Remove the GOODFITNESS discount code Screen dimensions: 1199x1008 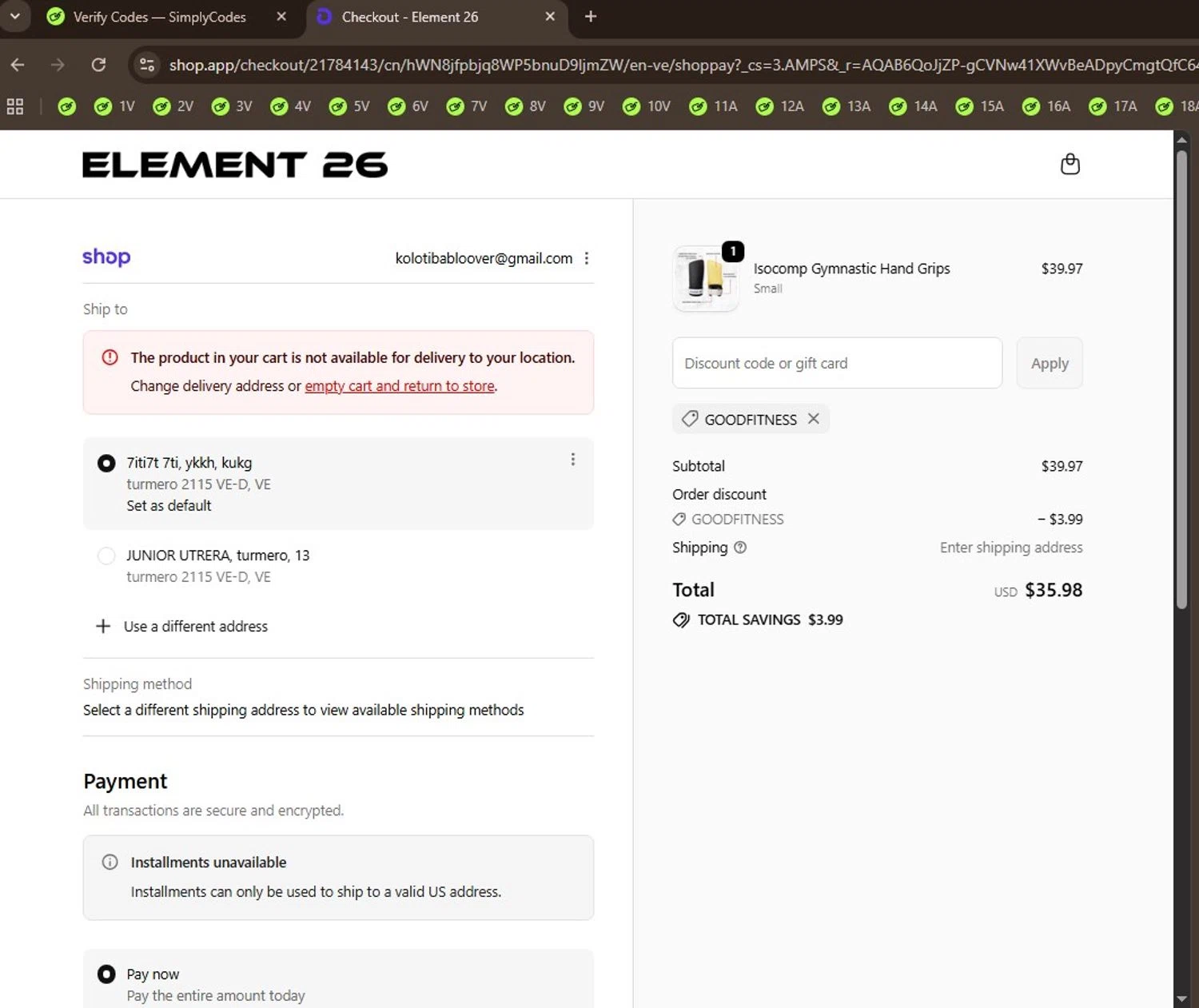814,419
